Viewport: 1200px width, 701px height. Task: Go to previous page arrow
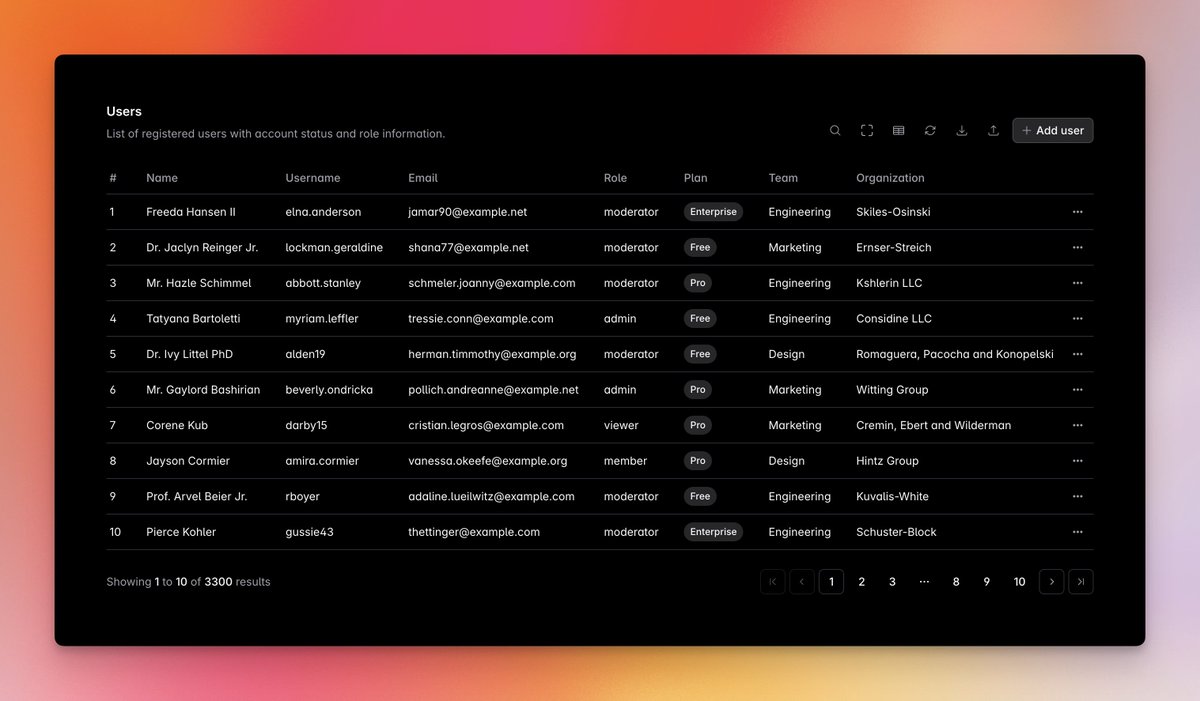[x=802, y=582]
